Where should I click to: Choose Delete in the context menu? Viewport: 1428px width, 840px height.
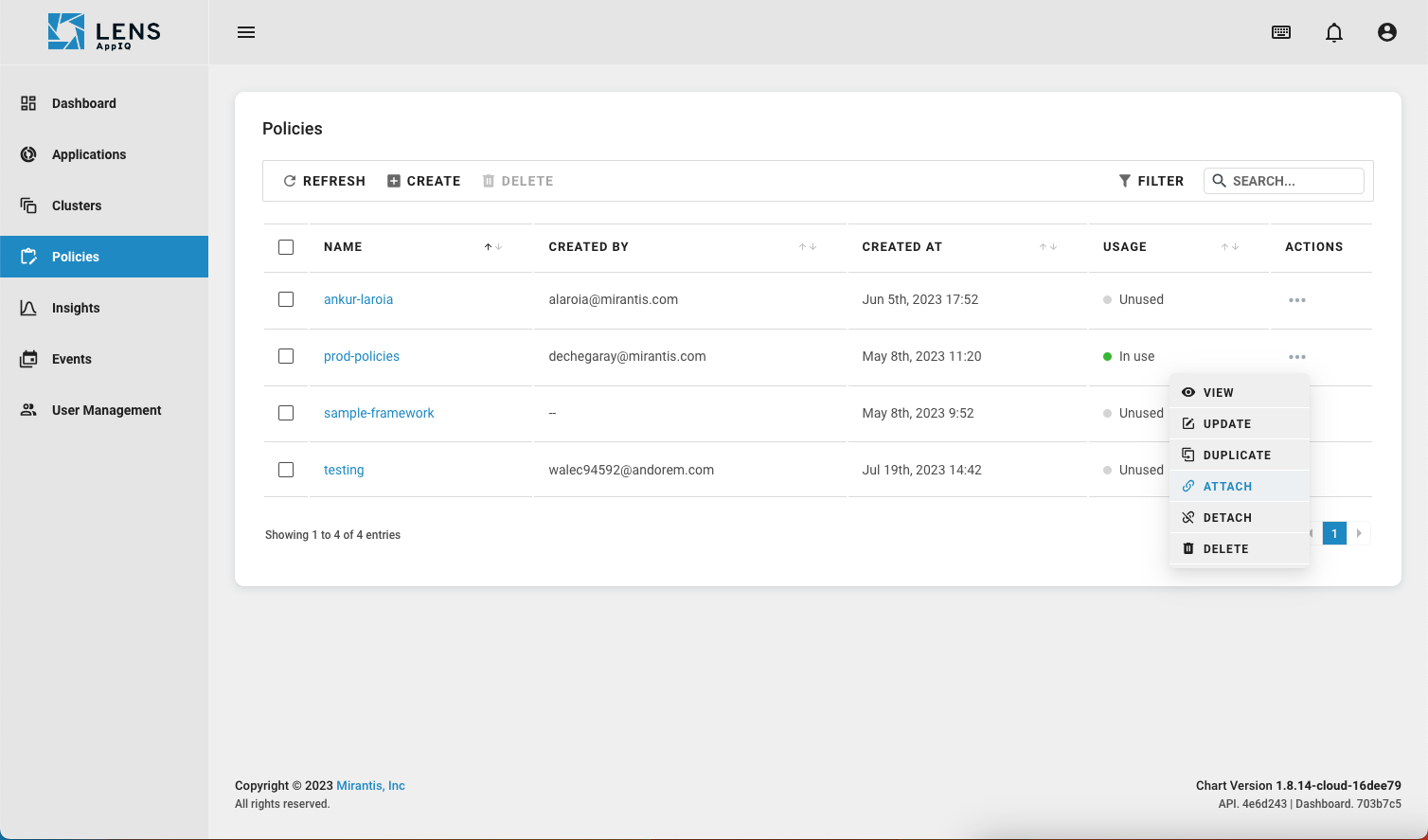(1240, 548)
